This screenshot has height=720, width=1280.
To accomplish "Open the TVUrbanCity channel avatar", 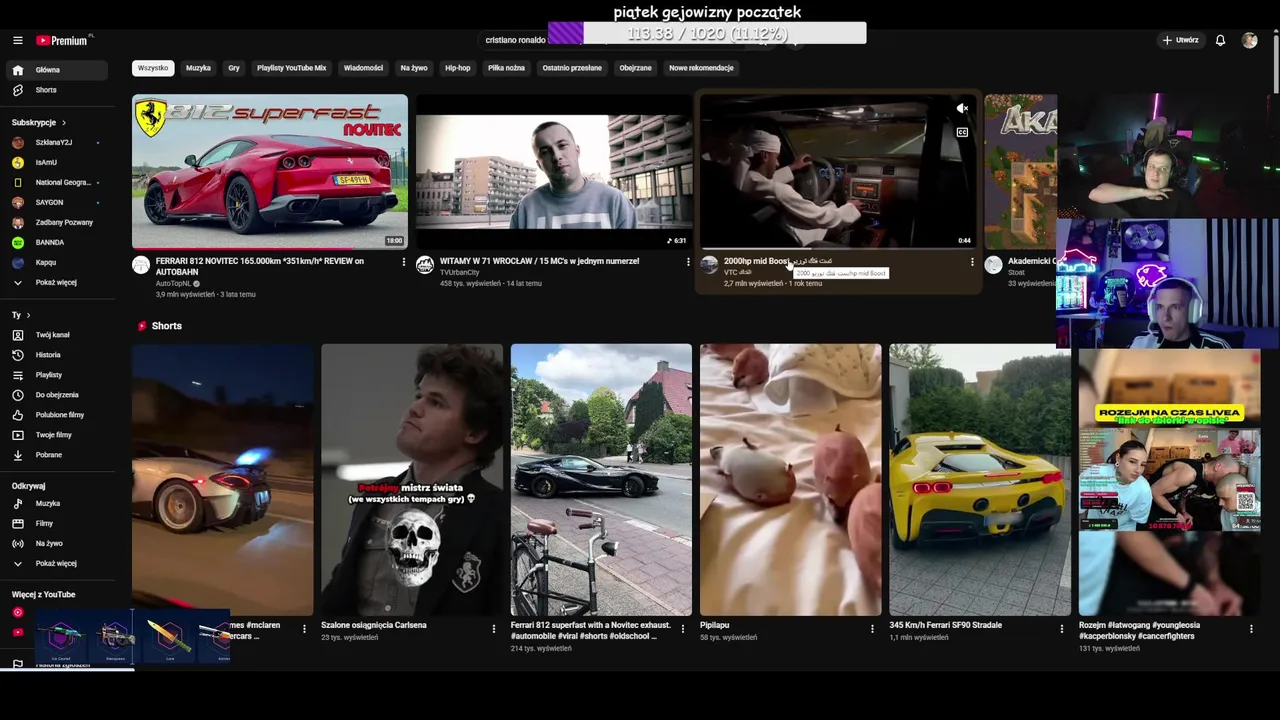I will tap(425, 265).
